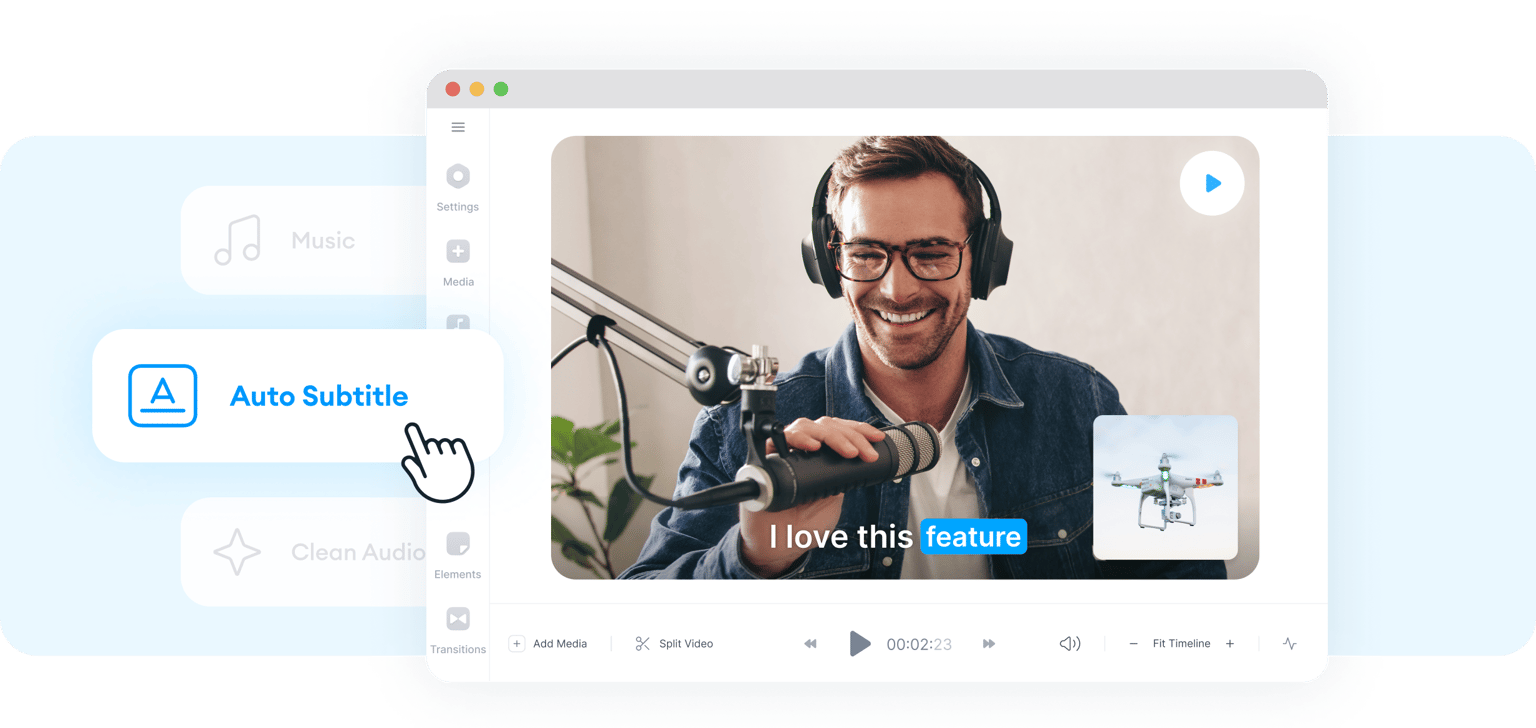Zoom in timeline with plus button
This screenshot has width=1536, height=728.
click(1230, 644)
